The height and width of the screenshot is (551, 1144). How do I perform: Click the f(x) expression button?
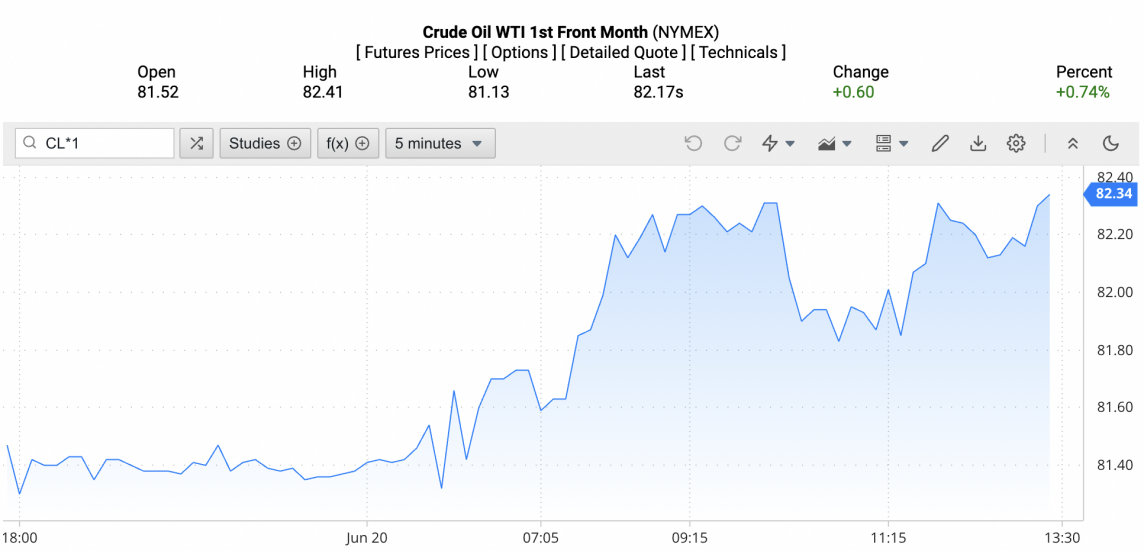(348, 143)
